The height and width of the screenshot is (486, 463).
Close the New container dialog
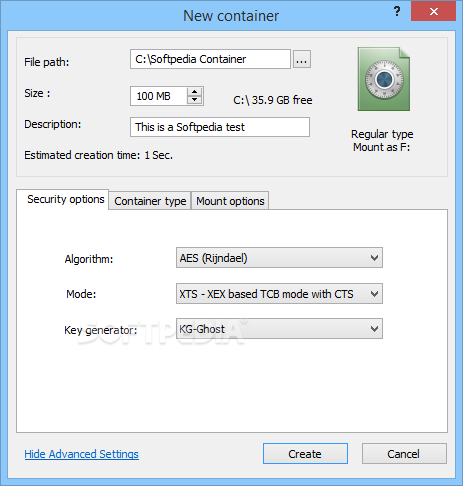[x=433, y=12]
